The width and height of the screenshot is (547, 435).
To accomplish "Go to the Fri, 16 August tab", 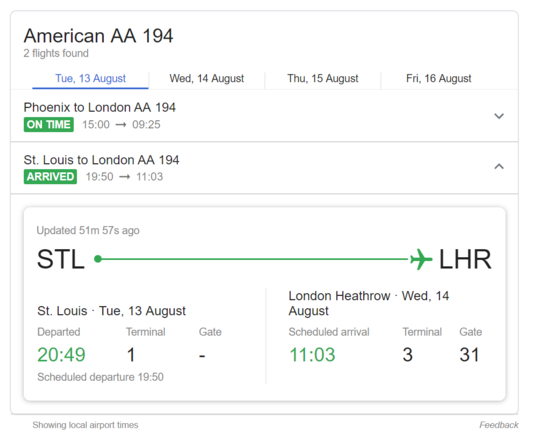I will point(439,78).
